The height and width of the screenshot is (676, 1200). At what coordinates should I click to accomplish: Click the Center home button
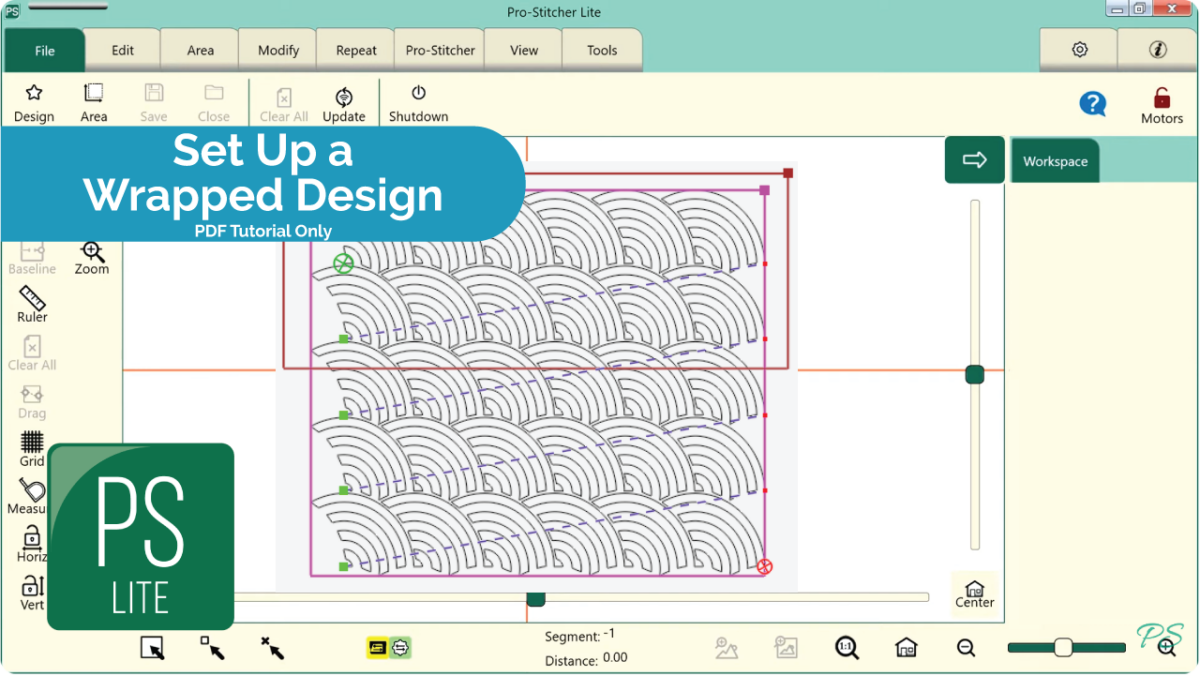pos(974,593)
